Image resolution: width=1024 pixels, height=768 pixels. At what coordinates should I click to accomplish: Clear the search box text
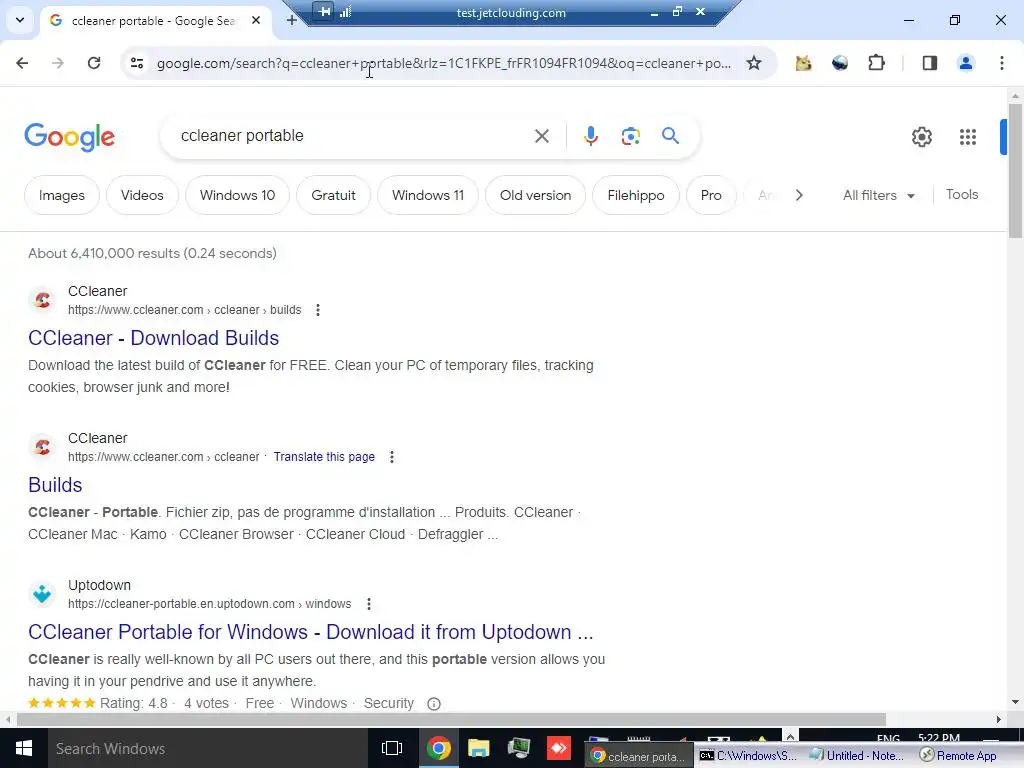(542, 136)
